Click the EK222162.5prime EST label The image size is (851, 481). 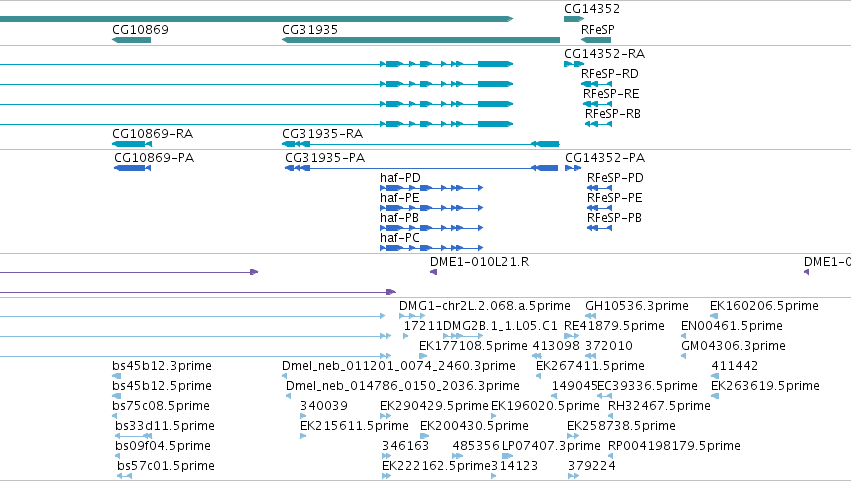[x=436, y=466]
